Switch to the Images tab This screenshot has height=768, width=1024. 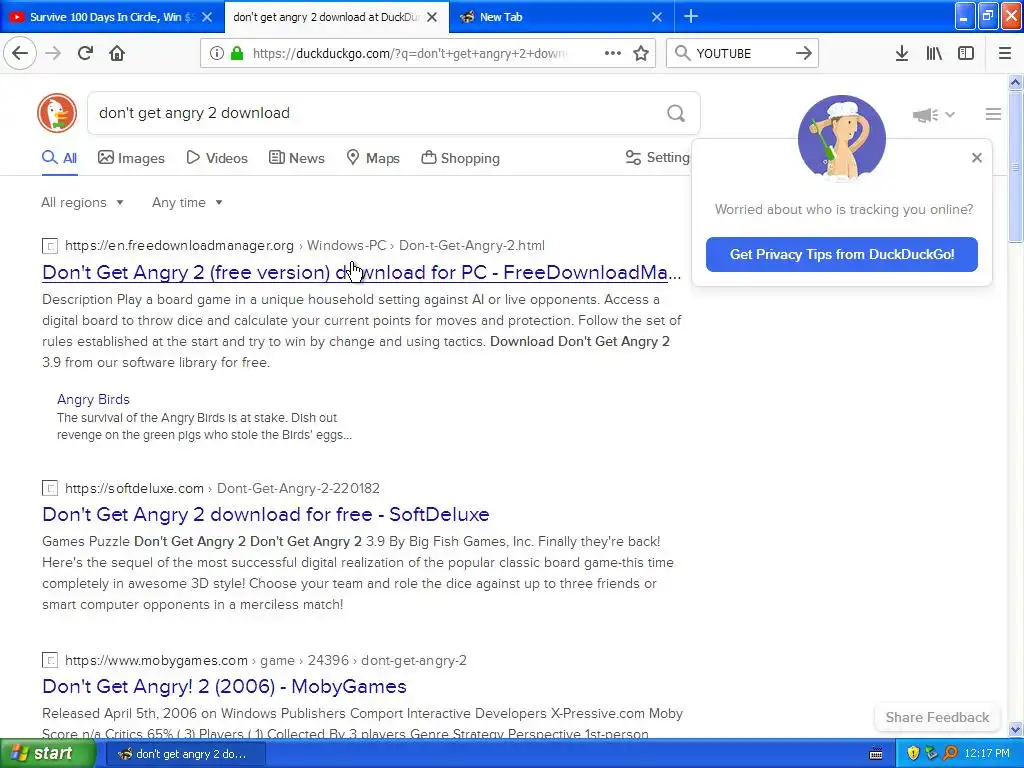coord(131,158)
